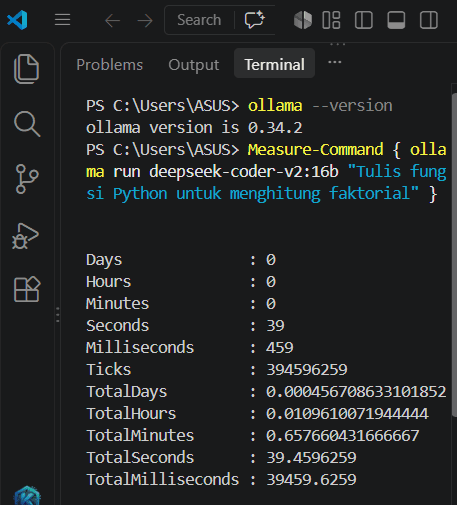Open the Extensions view
This screenshot has height=505, width=457.
(27, 289)
